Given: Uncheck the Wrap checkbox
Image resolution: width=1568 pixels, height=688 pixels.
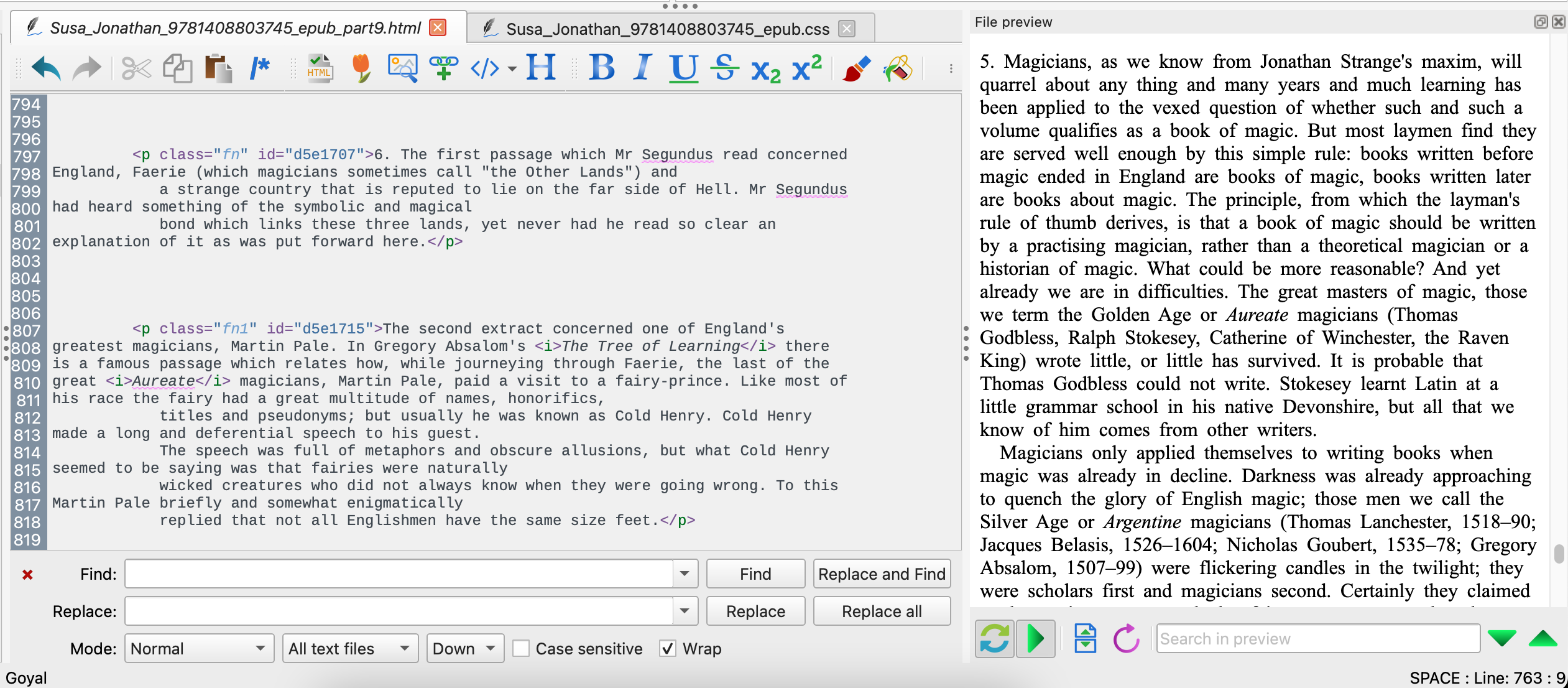Looking at the screenshot, I should point(668,649).
